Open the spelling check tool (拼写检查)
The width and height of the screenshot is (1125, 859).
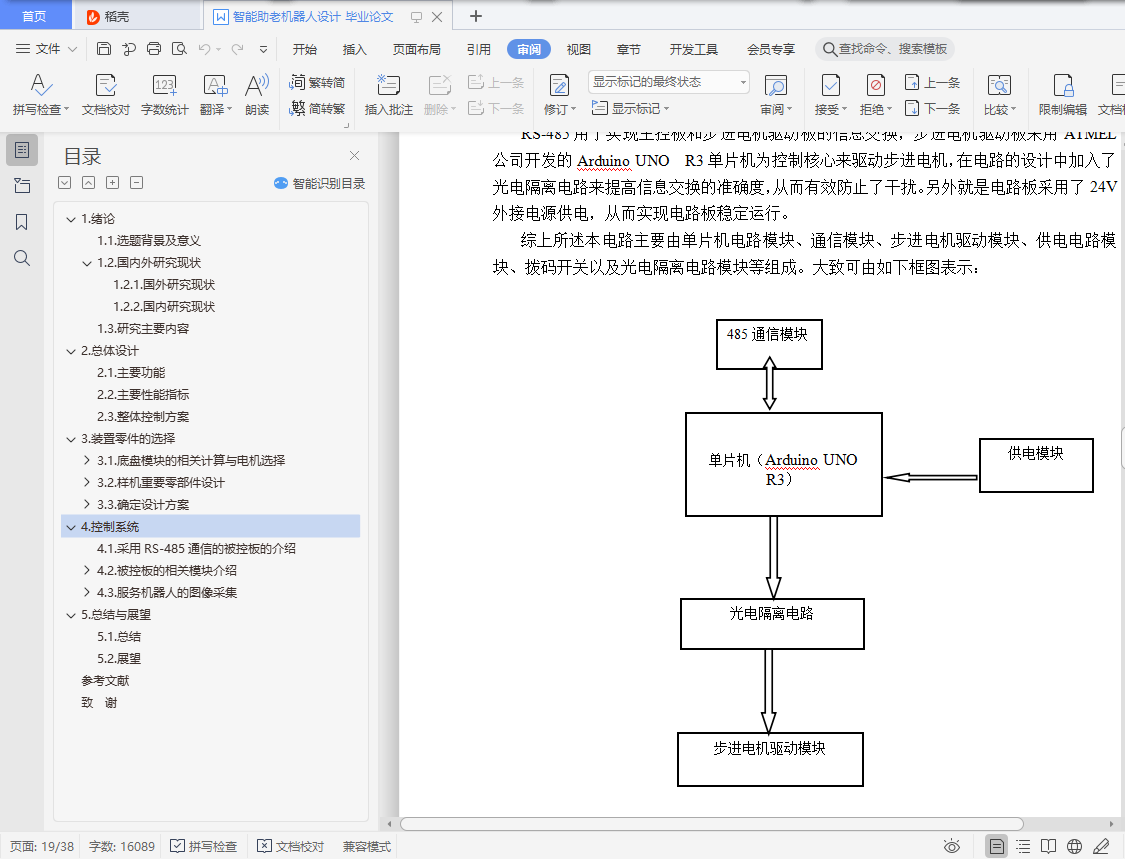point(40,94)
